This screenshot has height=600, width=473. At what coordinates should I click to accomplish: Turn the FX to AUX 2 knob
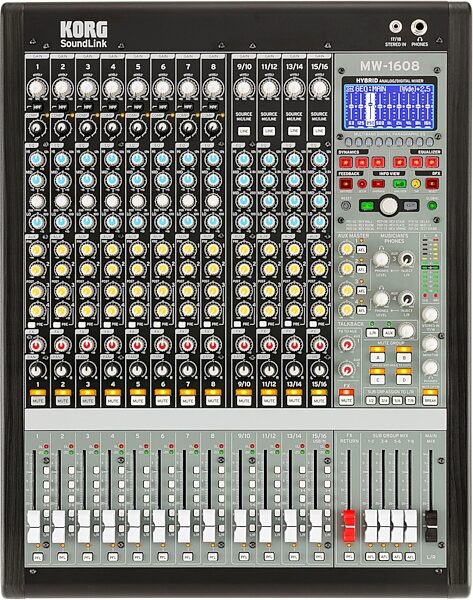tap(347, 370)
